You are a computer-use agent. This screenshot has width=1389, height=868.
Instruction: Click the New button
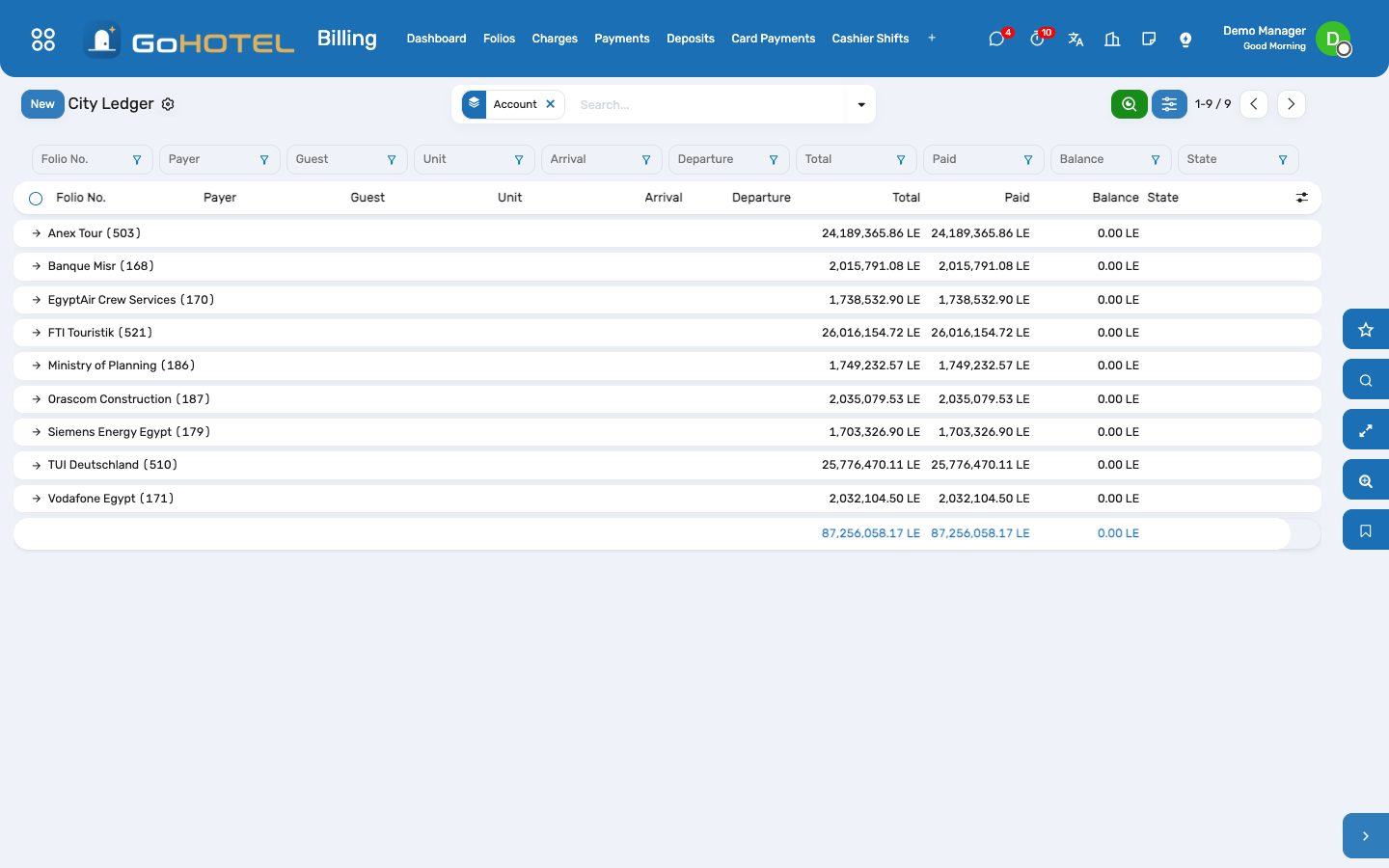tap(42, 104)
